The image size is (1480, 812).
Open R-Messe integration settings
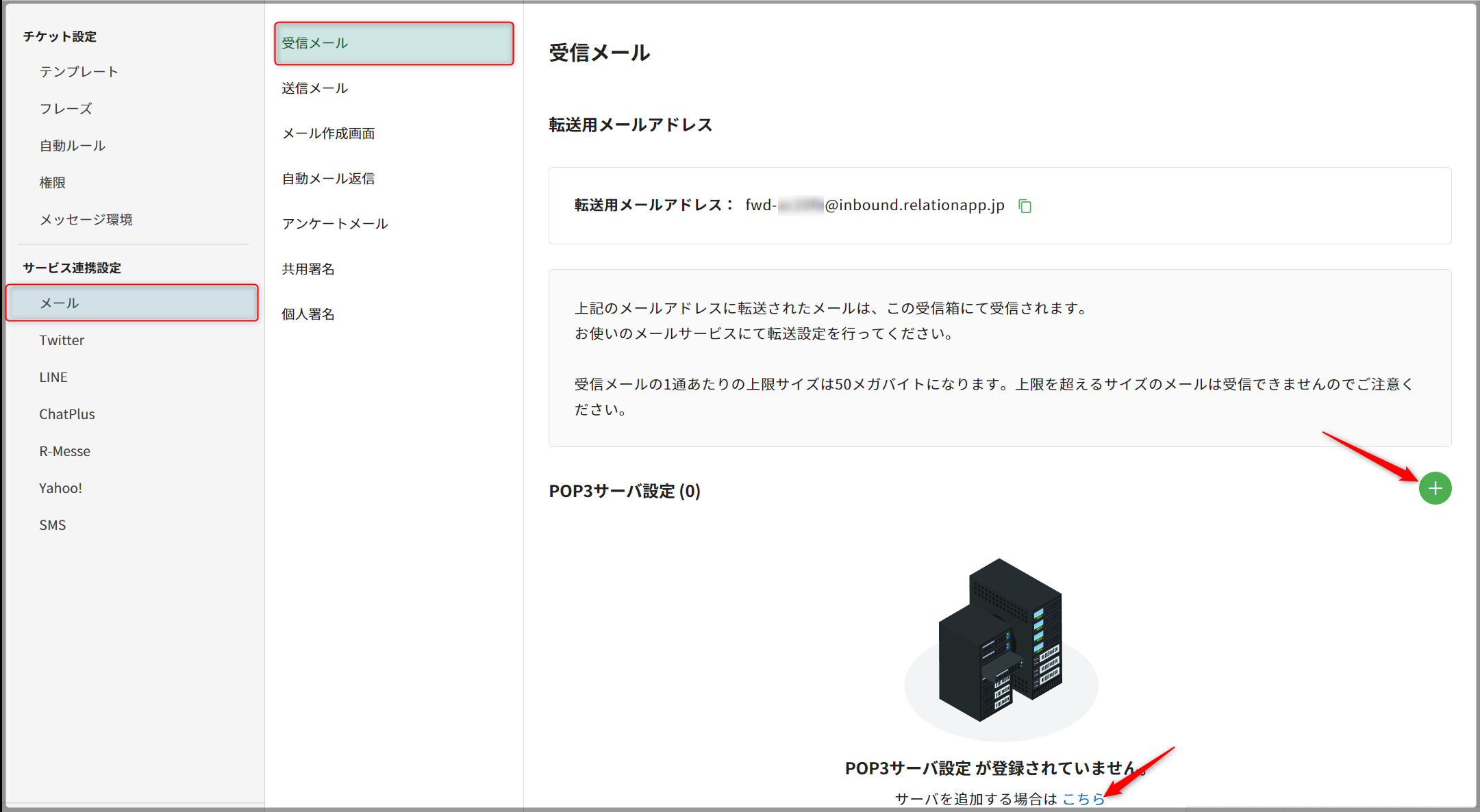click(65, 451)
